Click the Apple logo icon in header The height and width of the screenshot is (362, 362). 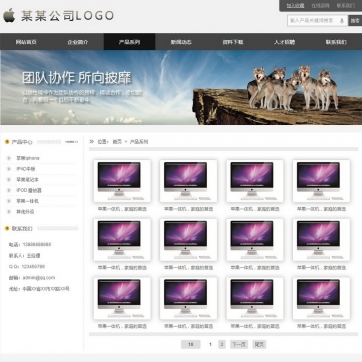pos(9,15)
